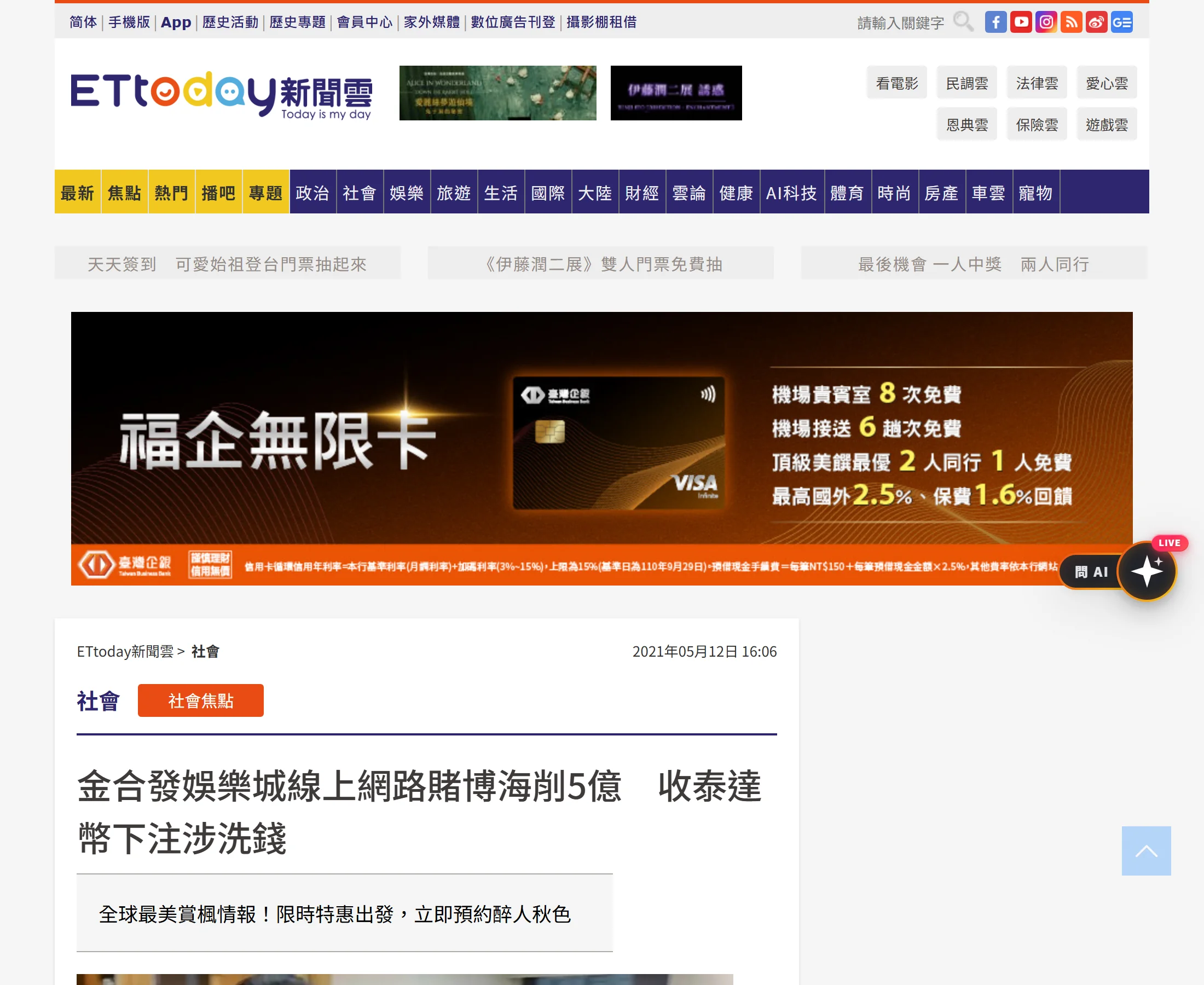Screen dimensions: 1204x985
Task: Open the RSS feed icon
Action: (1071, 22)
